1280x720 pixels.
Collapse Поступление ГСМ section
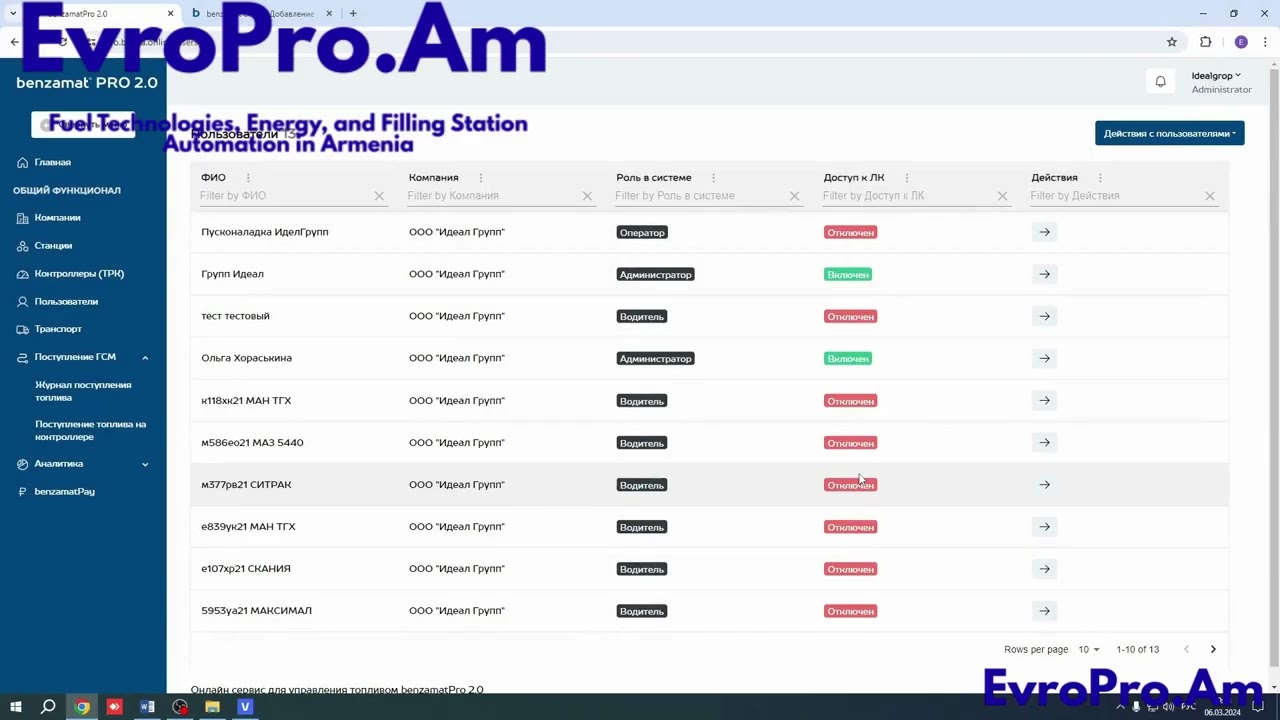pos(145,357)
